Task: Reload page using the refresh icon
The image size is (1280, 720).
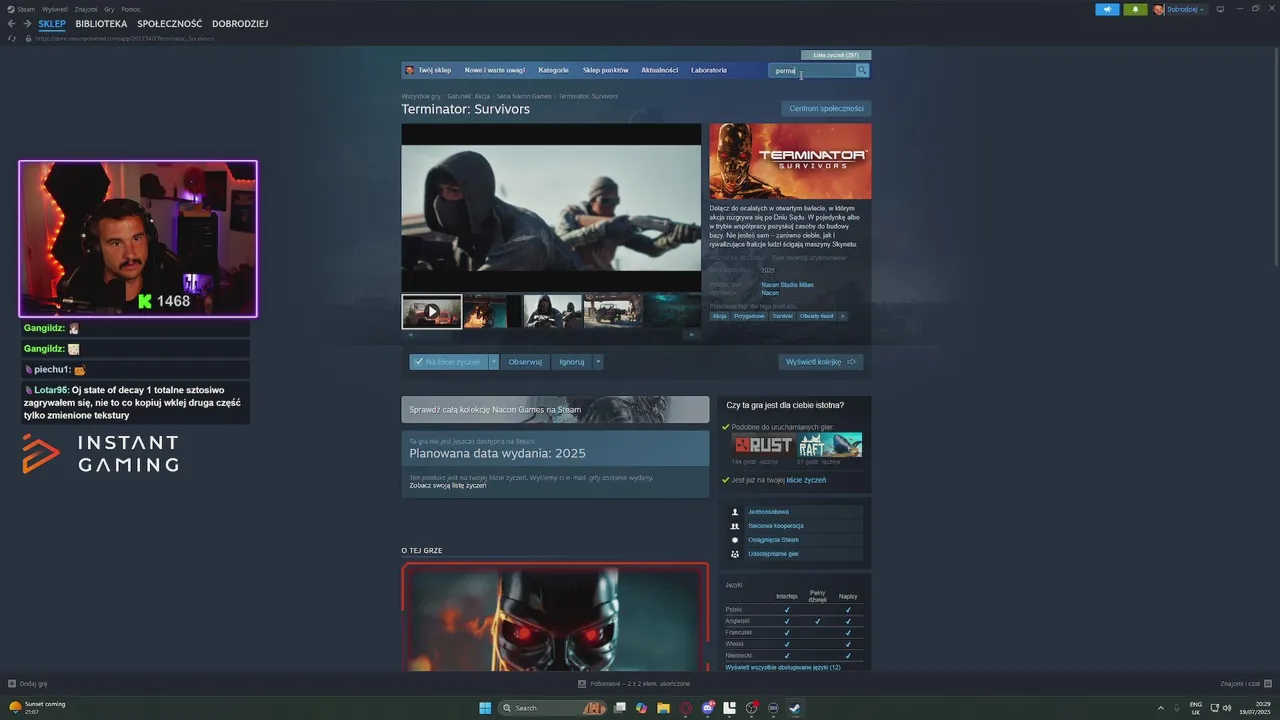Action: [x=12, y=38]
